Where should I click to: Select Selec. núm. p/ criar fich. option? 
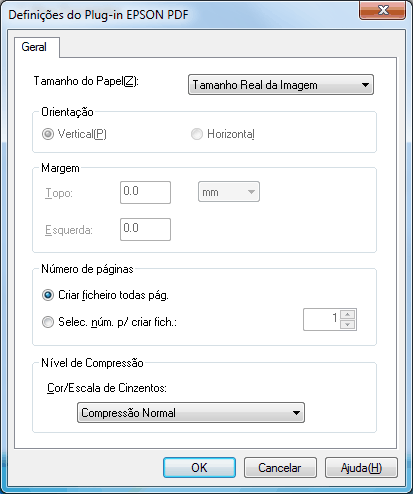[48, 322]
